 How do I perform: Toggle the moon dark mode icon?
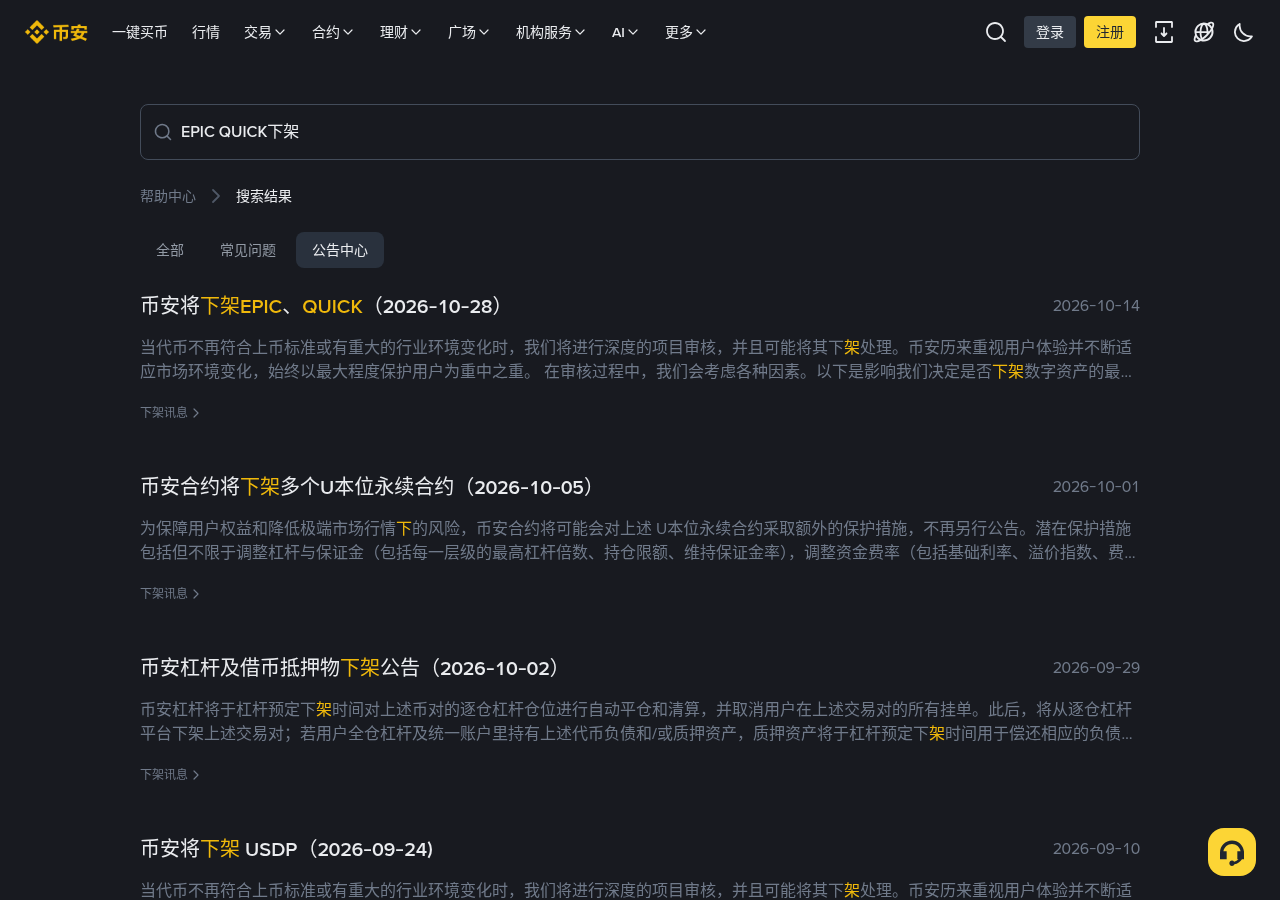(1244, 32)
